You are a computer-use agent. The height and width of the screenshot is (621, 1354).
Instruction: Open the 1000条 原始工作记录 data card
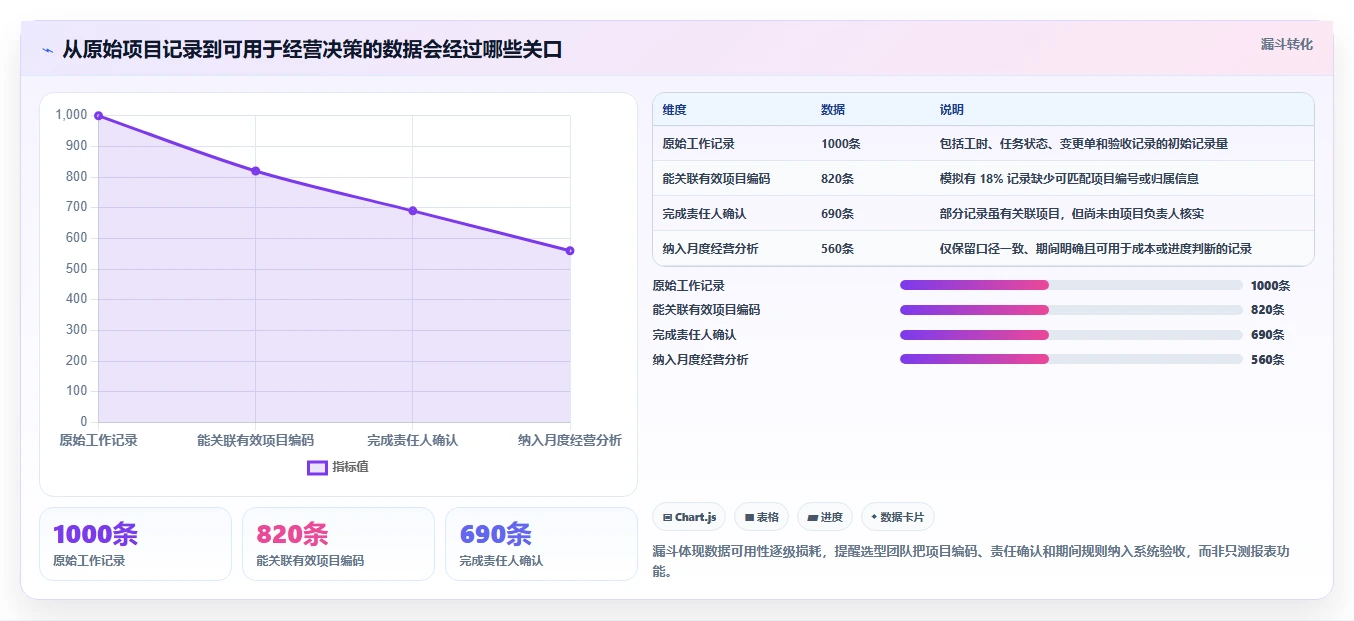click(x=135, y=544)
